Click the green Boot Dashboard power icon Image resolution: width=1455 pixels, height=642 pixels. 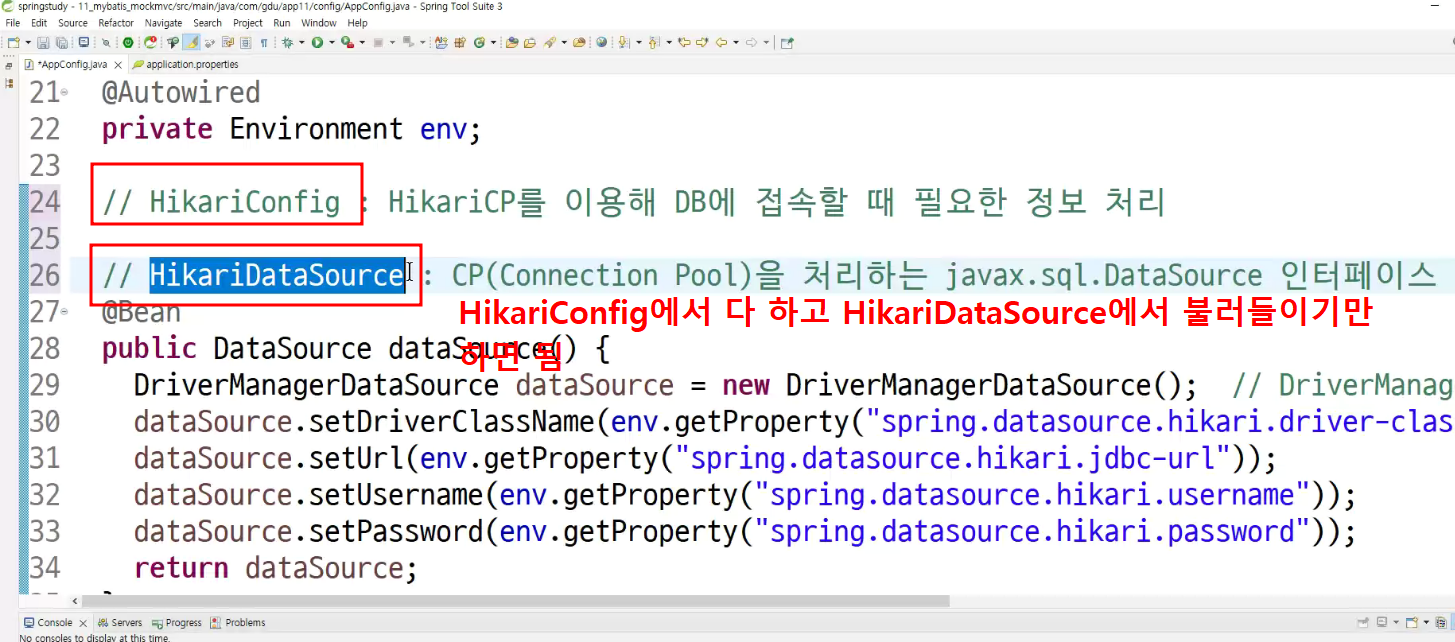128,43
